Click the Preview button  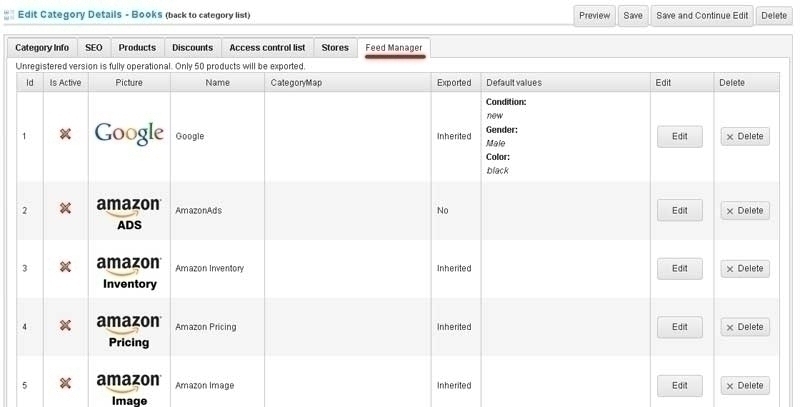click(594, 16)
